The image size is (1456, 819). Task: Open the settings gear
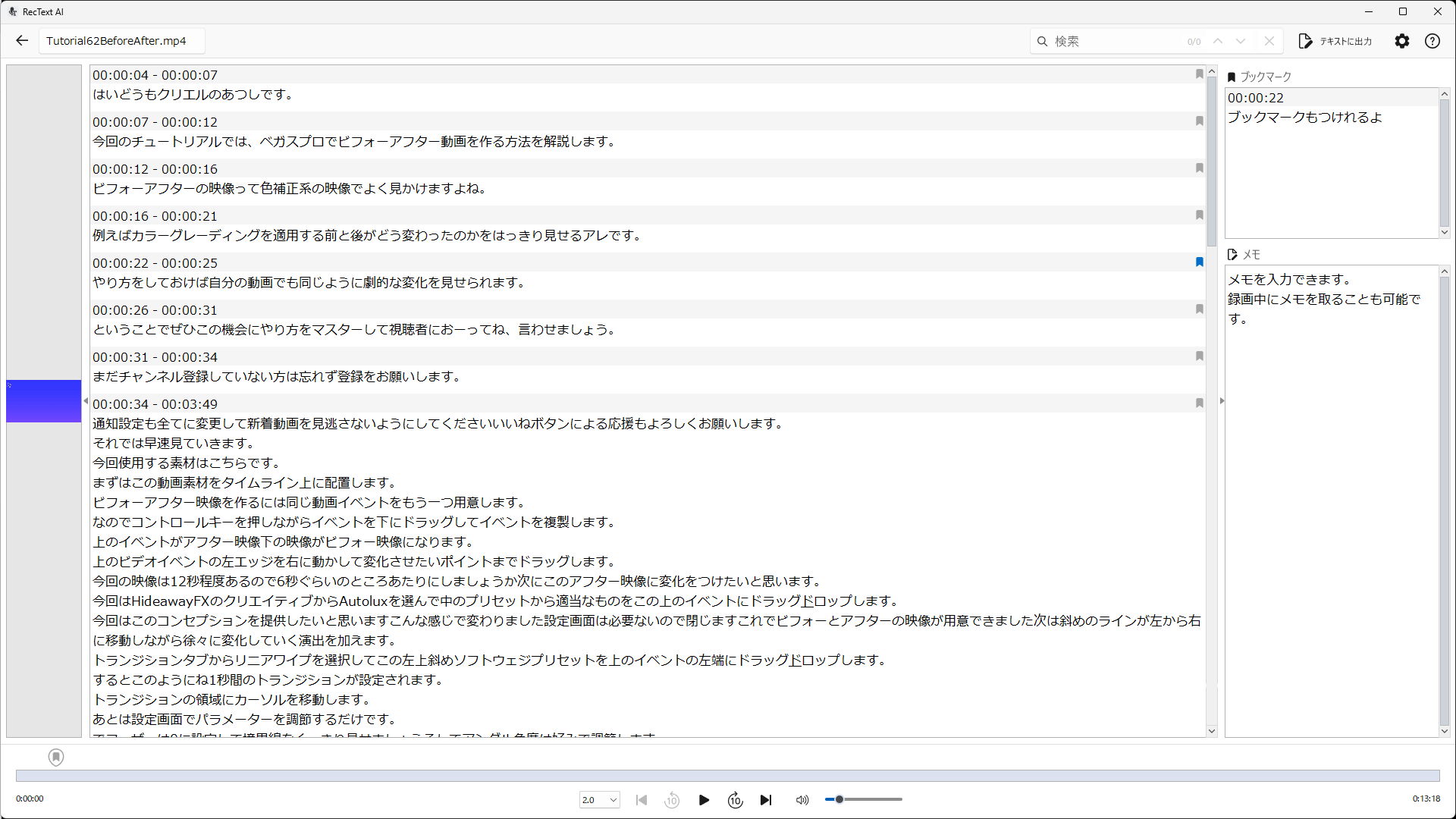point(1402,41)
